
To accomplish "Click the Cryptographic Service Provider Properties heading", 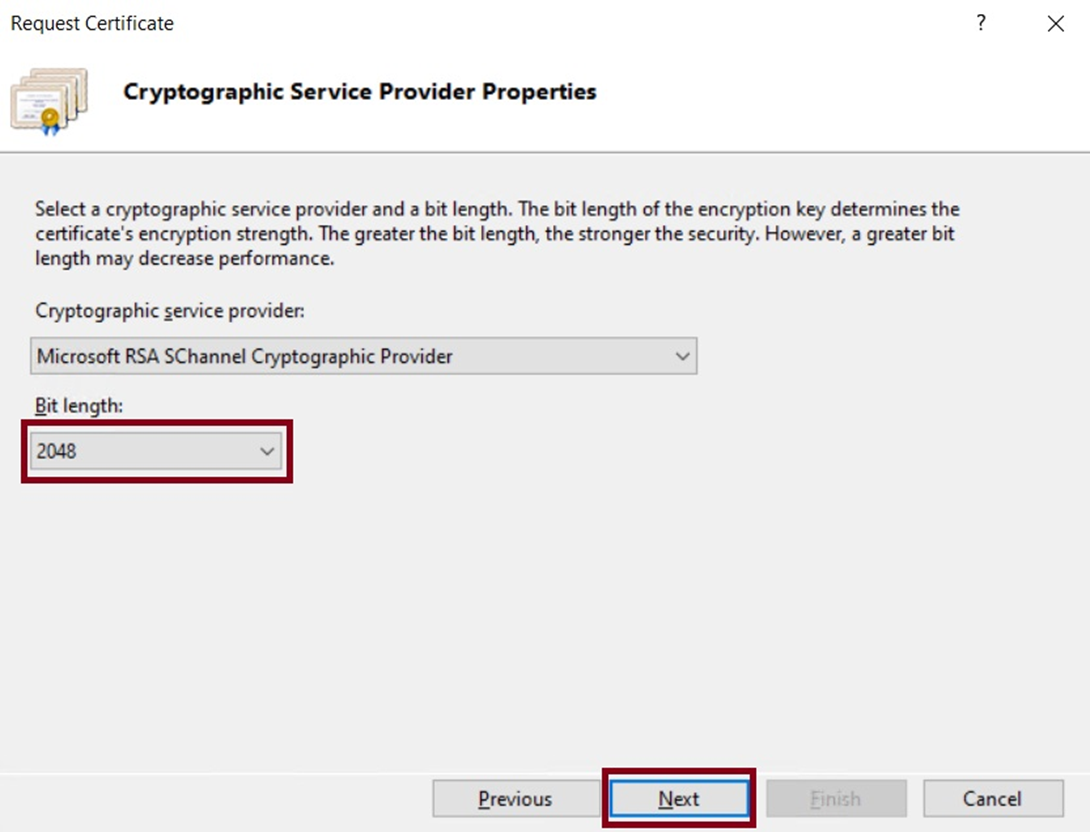I will tap(360, 92).
